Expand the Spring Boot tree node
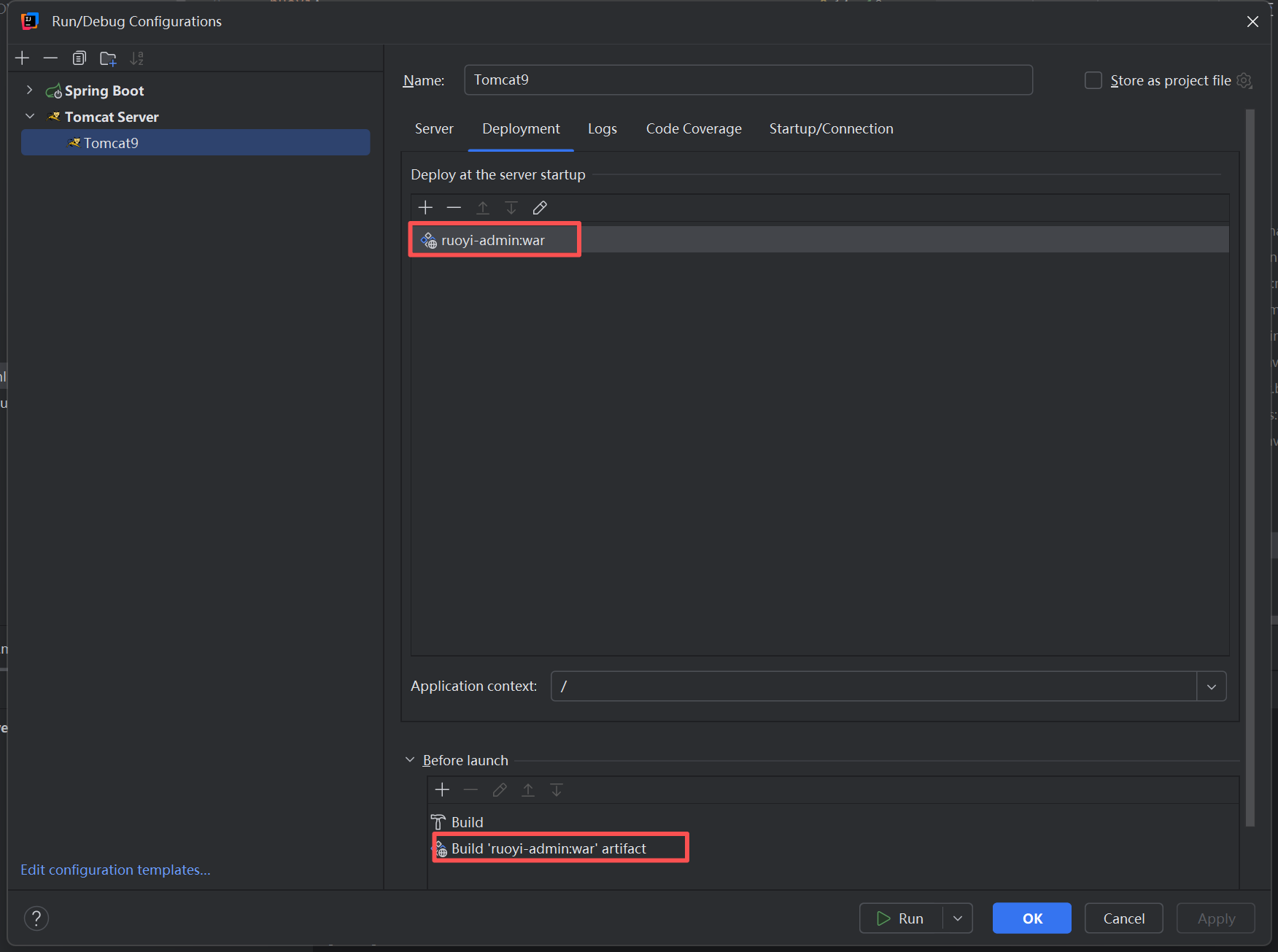1278x952 pixels. click(29, 90)
